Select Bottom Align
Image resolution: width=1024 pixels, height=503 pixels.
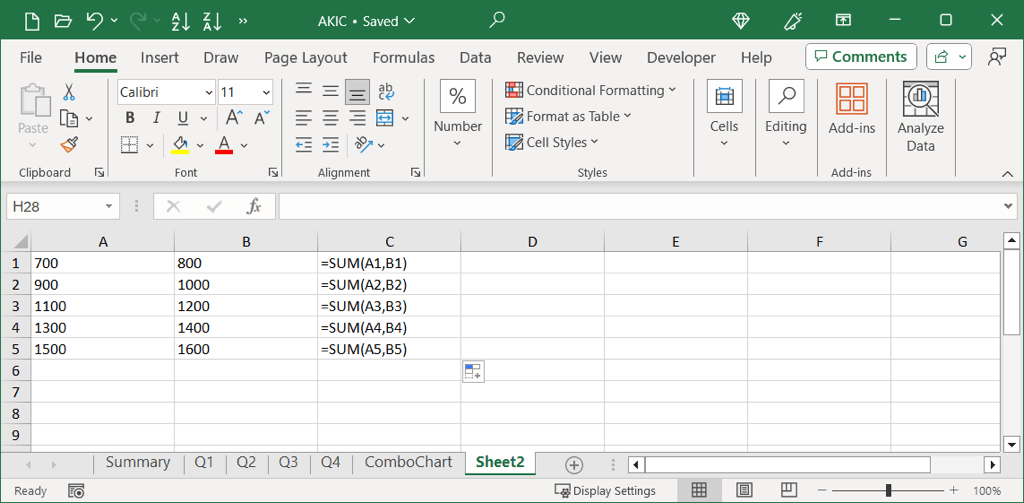[357, 92]
